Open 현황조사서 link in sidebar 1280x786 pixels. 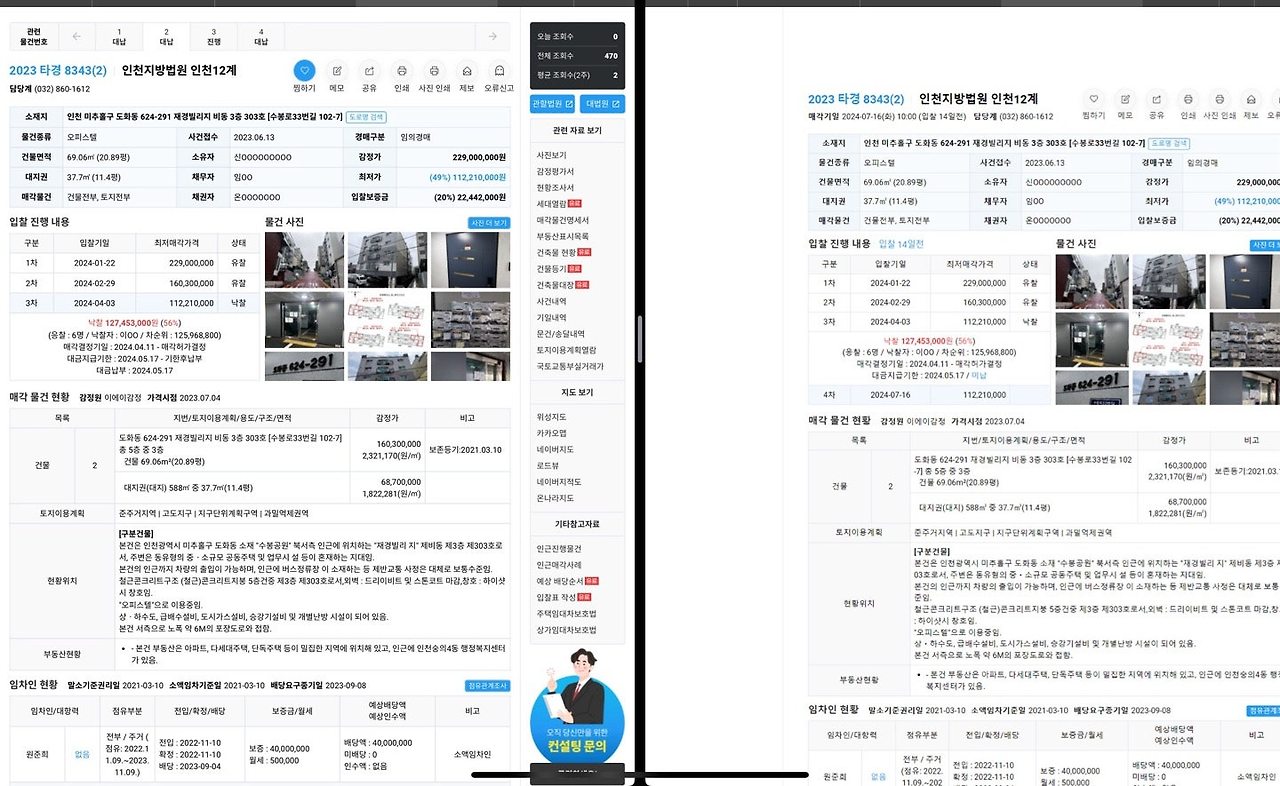(x=555, y=187)
